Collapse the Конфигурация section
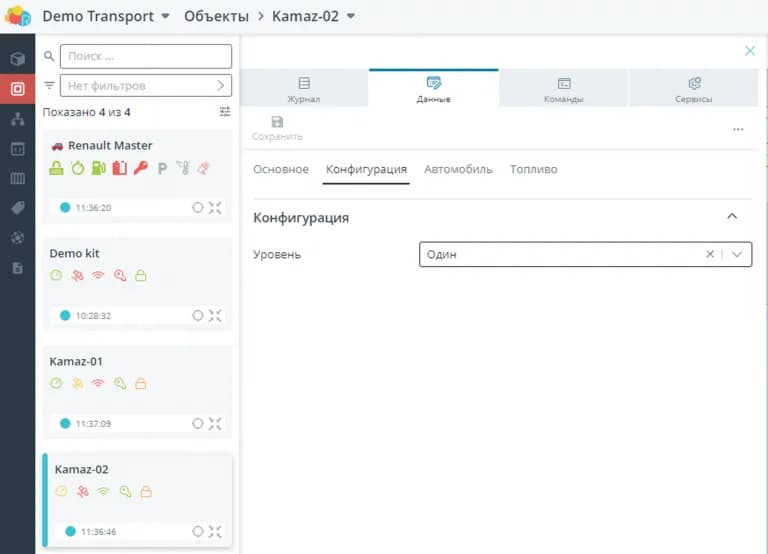 point(732,217)
